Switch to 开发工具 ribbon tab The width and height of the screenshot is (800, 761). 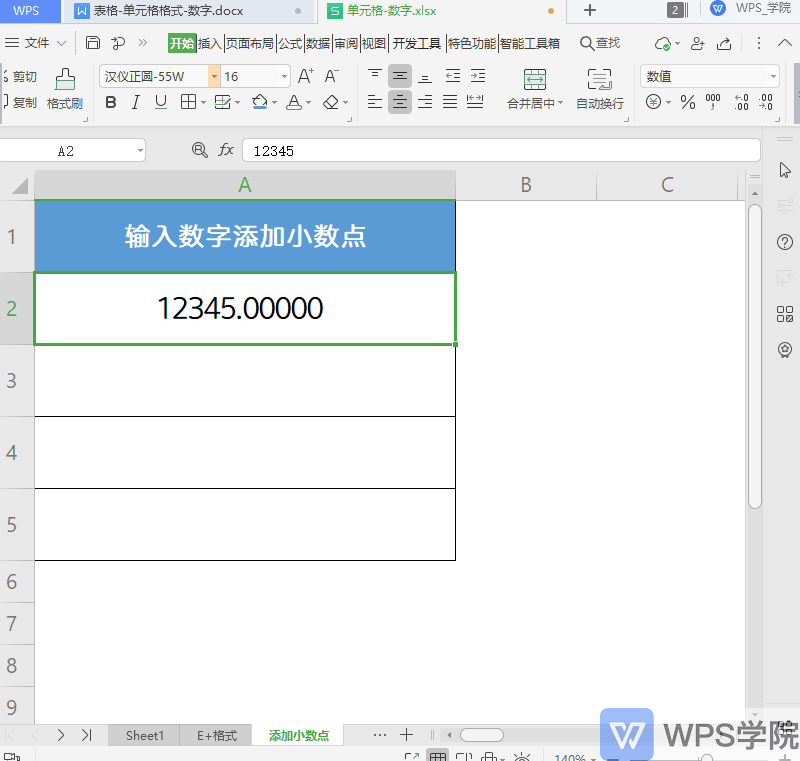tap(417, 43)
